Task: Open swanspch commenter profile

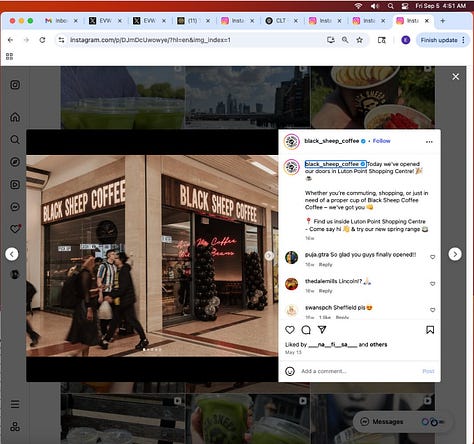Action: pos(318,307)
